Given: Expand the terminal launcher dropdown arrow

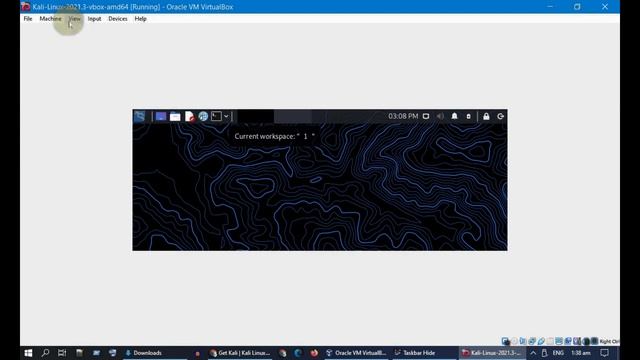Looking at the screenshot, I should [226, 116].
